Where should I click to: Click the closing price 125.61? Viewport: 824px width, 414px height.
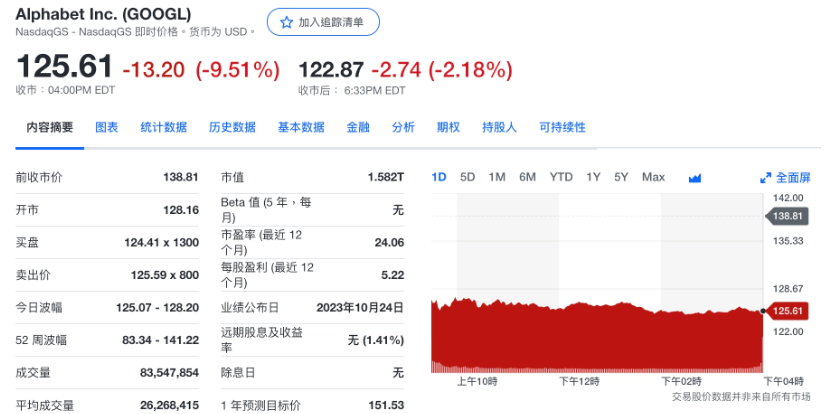coord(64,67)
